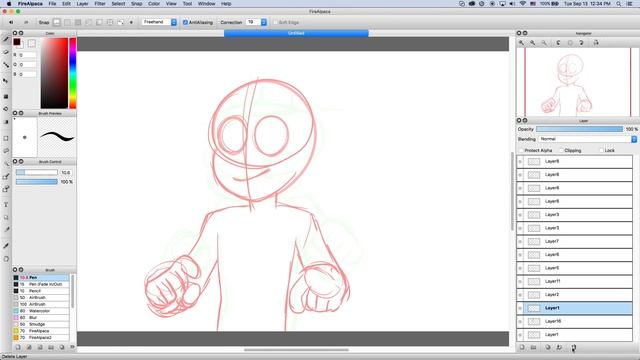Open the Apple menu

(x=9, y=4)
